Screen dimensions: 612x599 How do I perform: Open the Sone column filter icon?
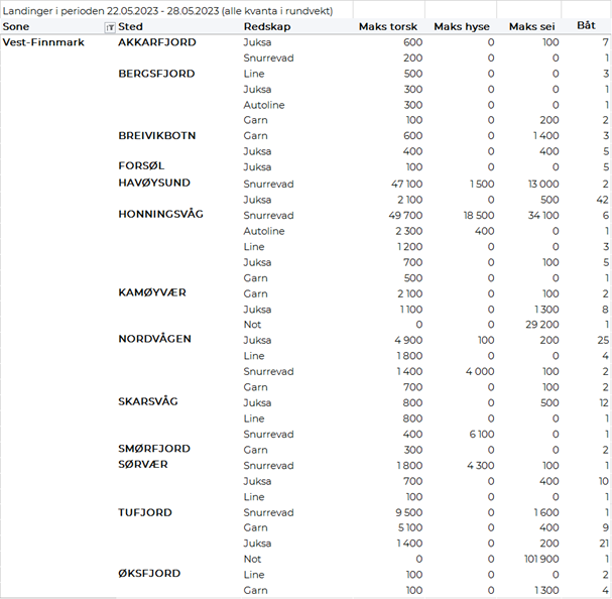point(109,27)
